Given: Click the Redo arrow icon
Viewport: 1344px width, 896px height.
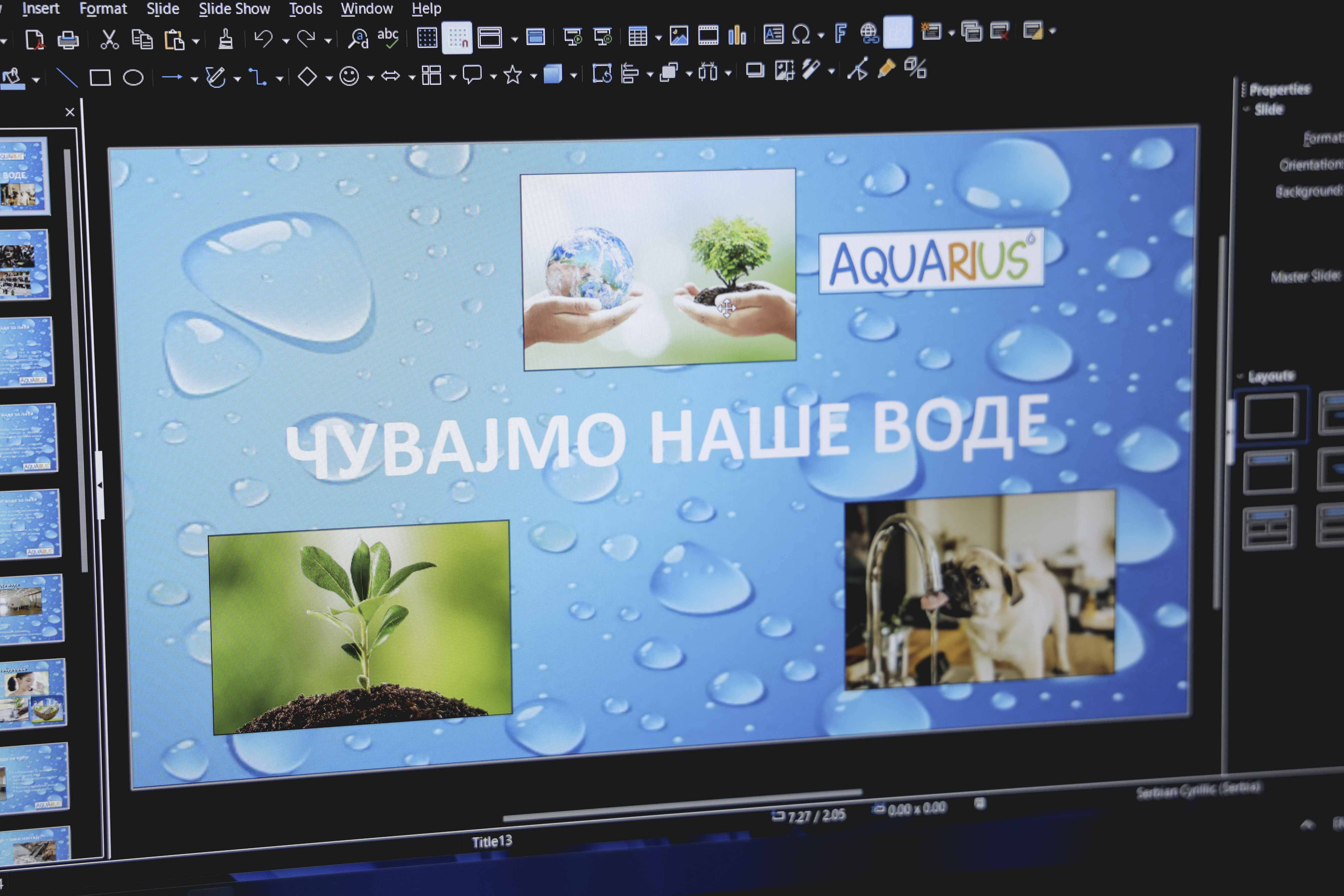Looking at the screenshot, I should (x=306, y=38).
